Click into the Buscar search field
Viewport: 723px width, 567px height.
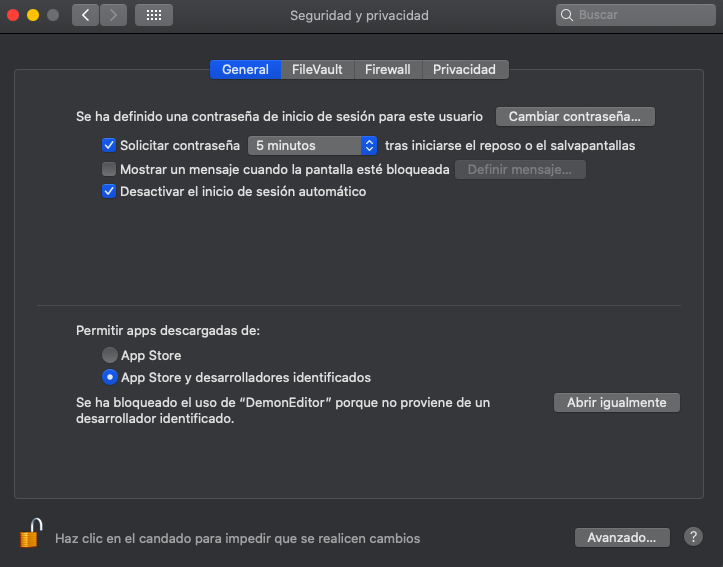point(640,16)
